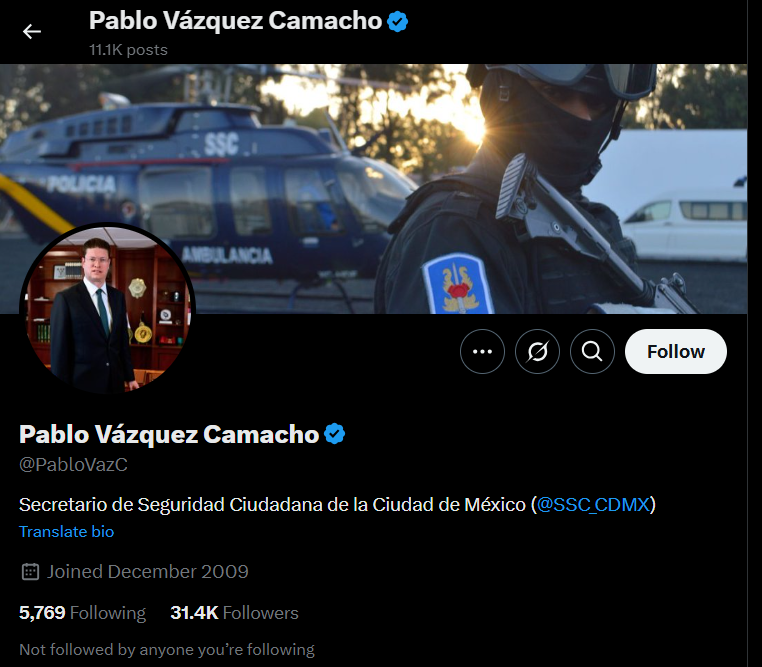This screenshot has height=667, width=762.
Task: Click Not followed by anyone notice
Action: 167,650
